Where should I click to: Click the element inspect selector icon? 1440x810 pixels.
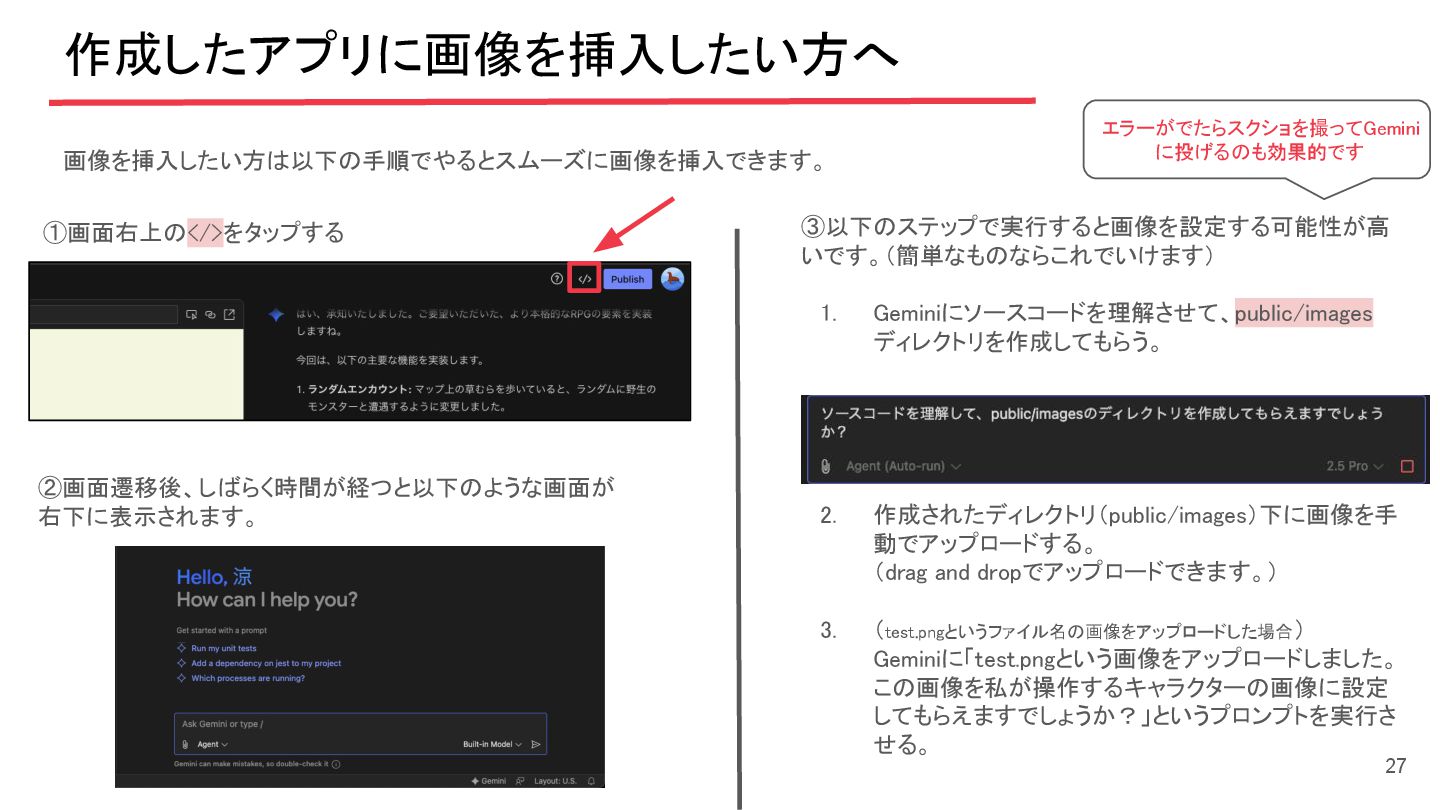tap(191, 314)
